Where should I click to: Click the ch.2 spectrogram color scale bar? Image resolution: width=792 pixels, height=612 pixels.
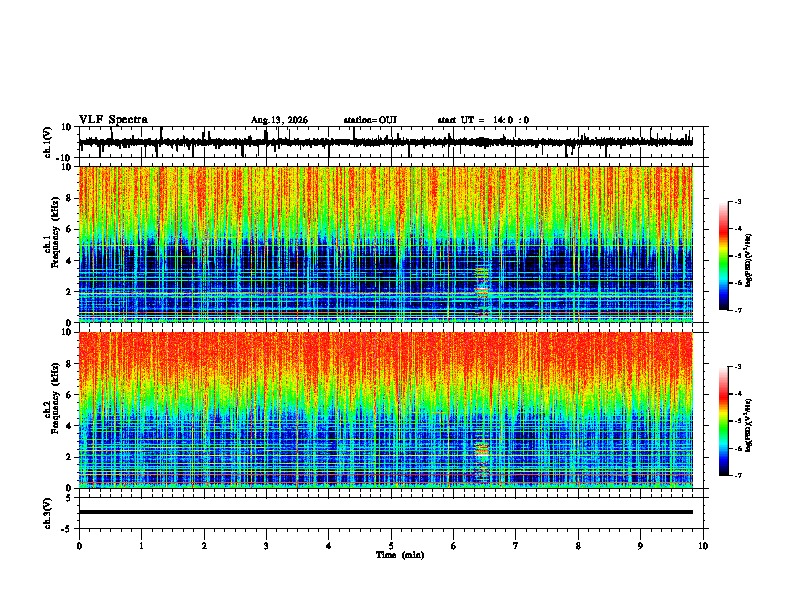723,421
